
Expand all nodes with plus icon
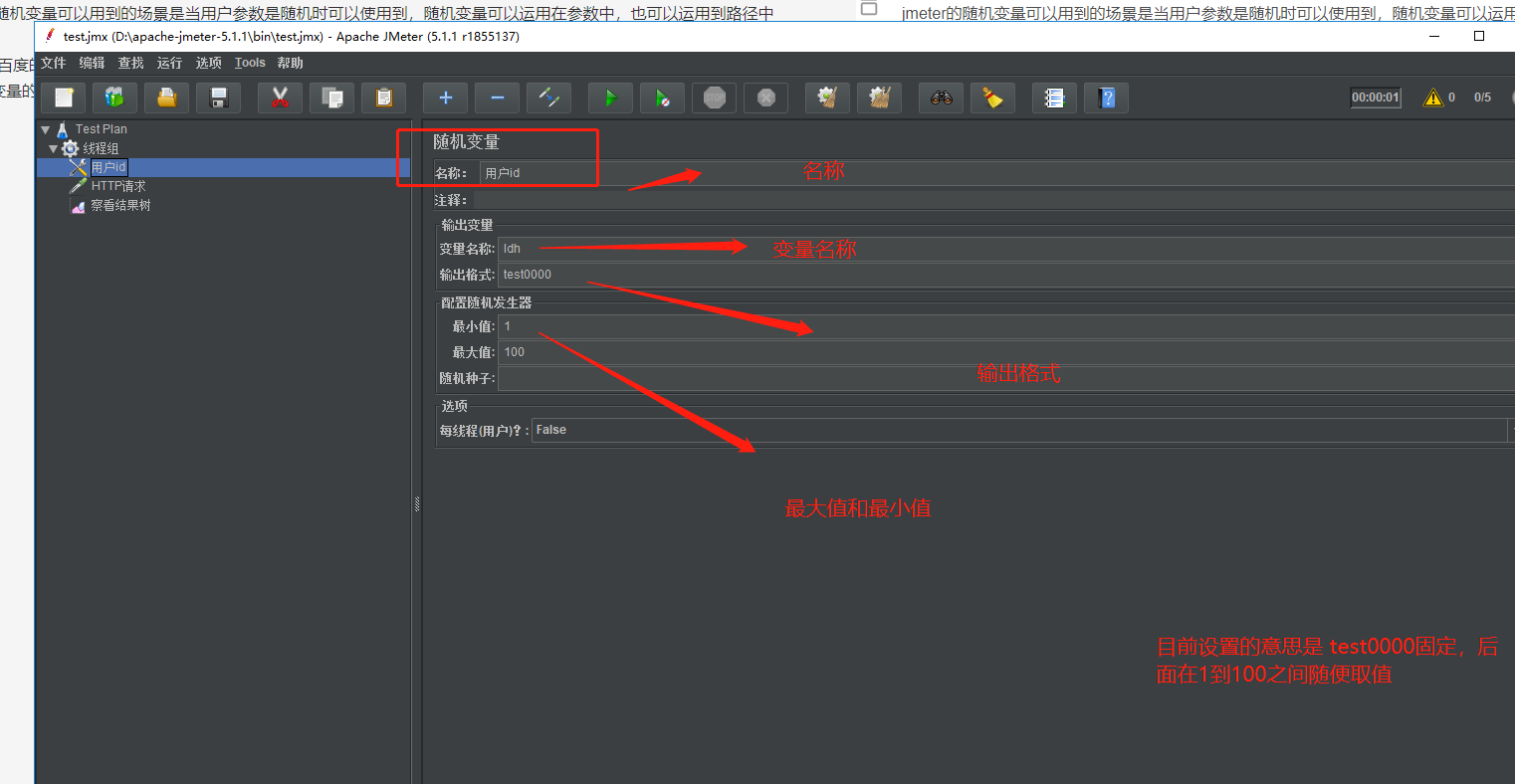point(446,98)
